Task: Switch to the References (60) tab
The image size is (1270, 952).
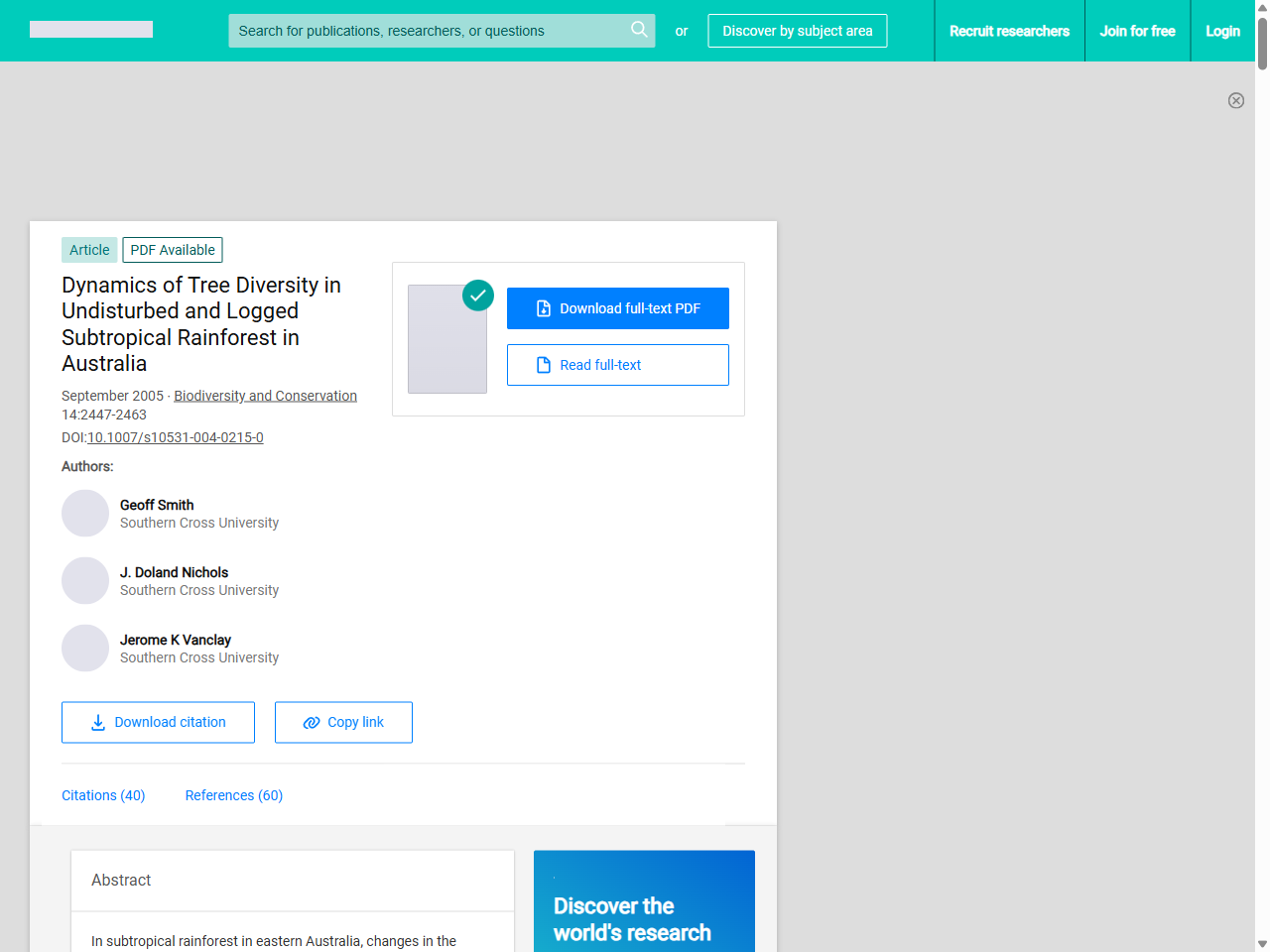Action: (x=234, y=795)
